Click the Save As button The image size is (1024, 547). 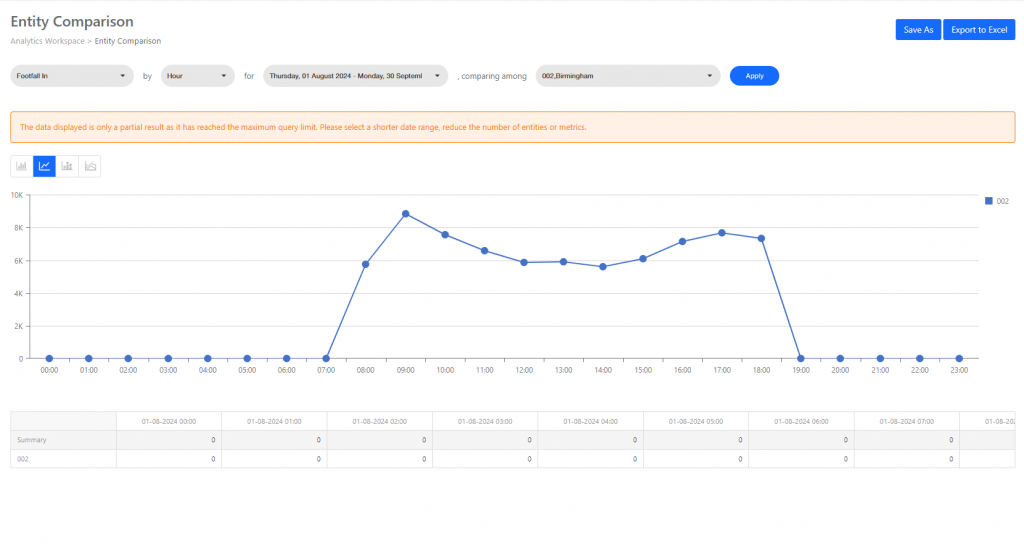pos(917,30)
